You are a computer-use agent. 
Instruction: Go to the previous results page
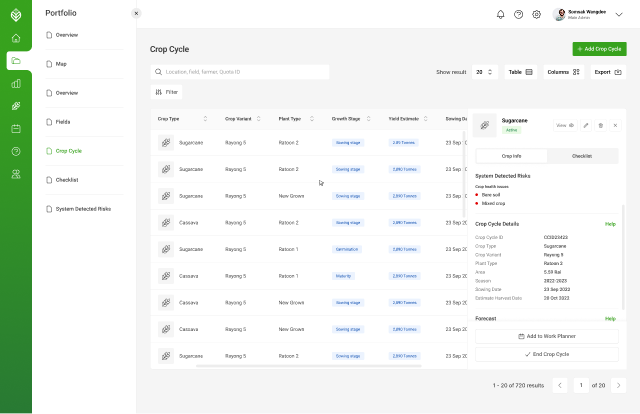pos(560,385)
